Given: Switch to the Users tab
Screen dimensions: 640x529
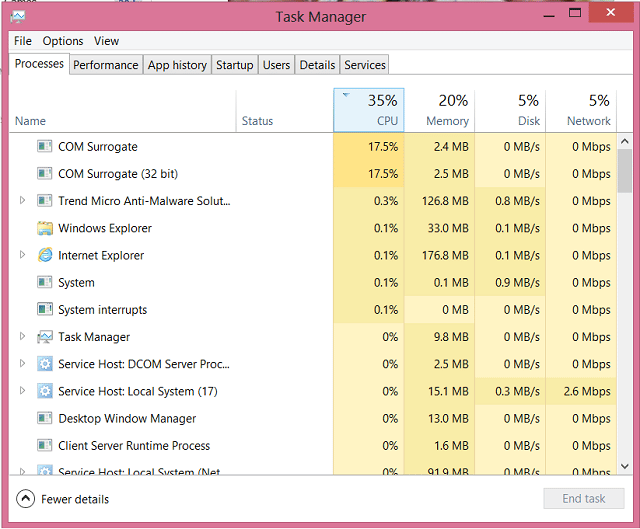Looking at the screenshot, I should [x=276, y=65].
